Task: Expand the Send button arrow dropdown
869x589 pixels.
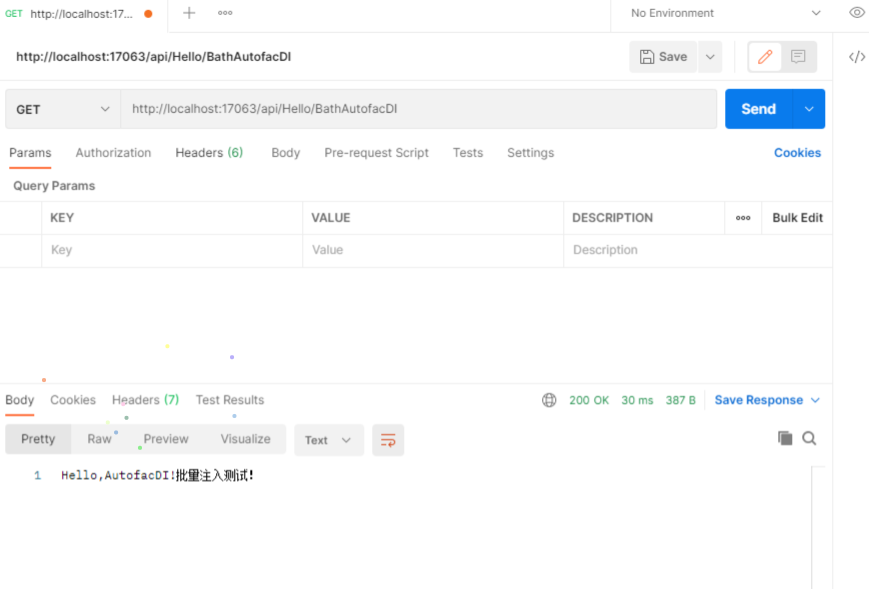Action: [x=809, y=109]
